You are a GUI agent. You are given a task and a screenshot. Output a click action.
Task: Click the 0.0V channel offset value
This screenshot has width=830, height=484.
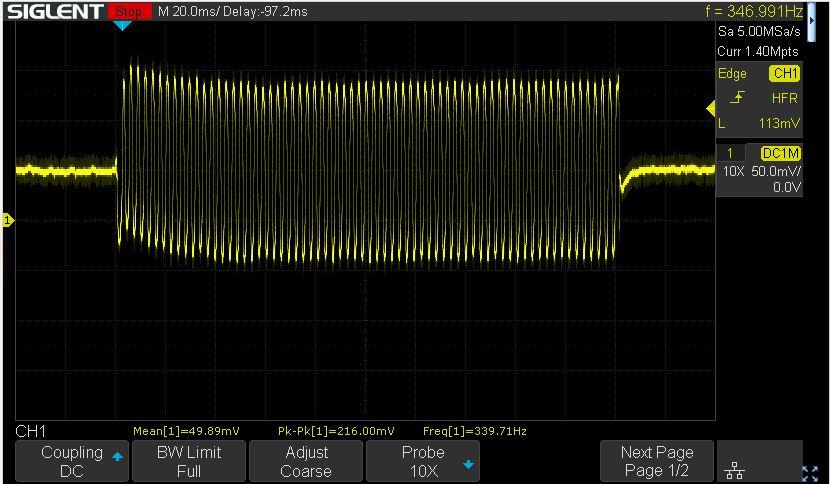pyautogui.click(x=787, y=187)
